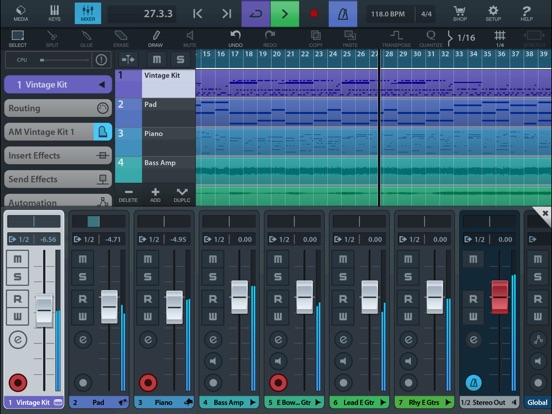Skip to end with forward button
The width and height of the screenshot is (552, 414).
(x=226, y=14)
